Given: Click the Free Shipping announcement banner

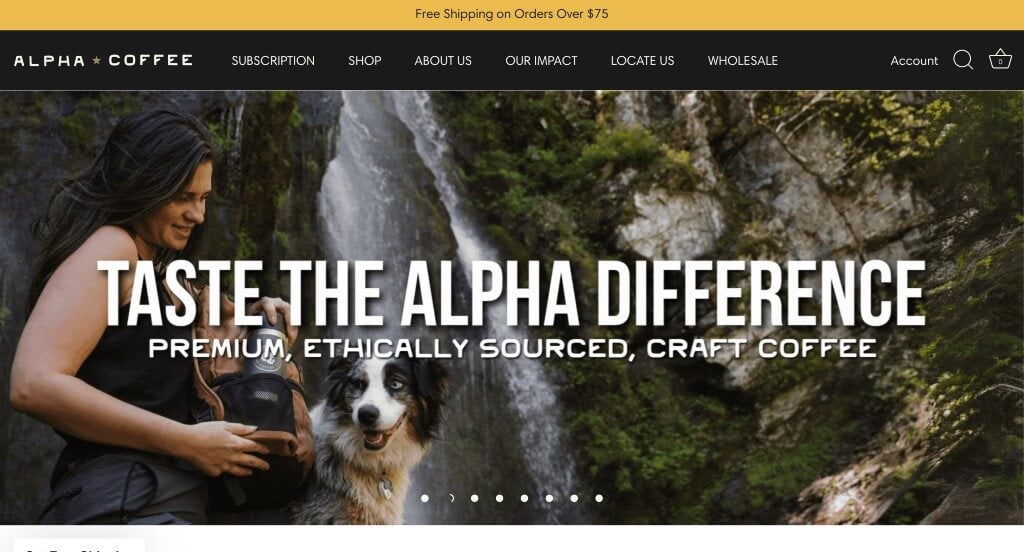Looking at the screenshot, I should coord(512,14).
